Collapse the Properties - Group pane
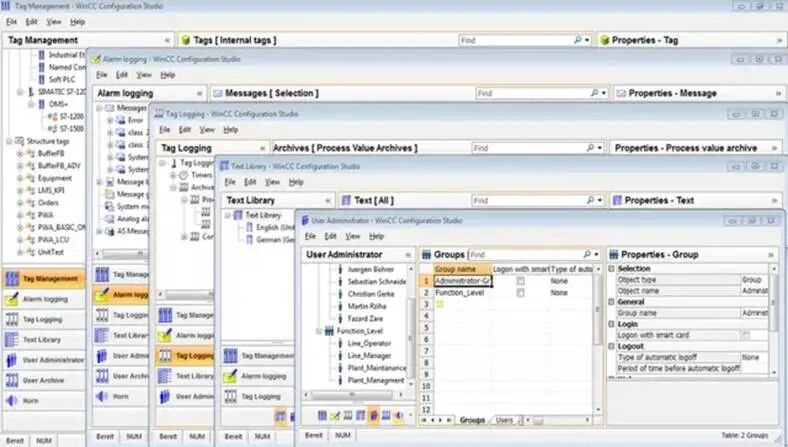This screenshot has height=447, width=788. 771,254
